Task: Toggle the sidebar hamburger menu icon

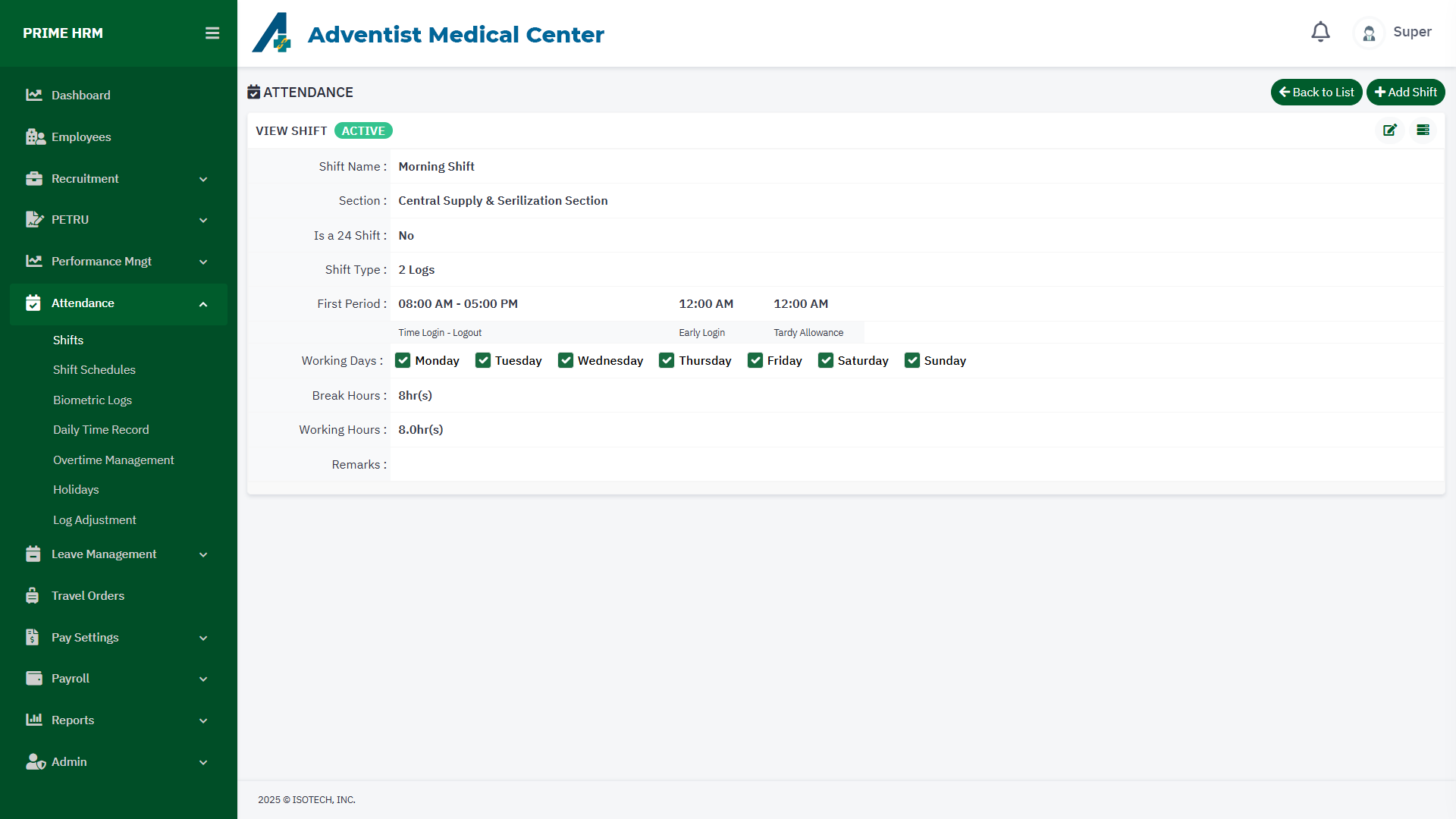Action: point(212,33)
